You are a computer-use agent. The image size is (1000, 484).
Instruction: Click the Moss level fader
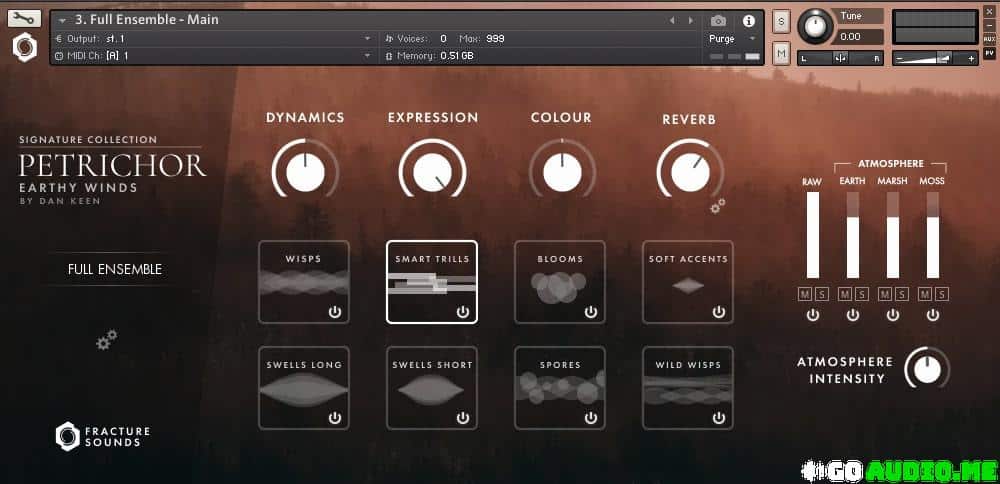tap(933, 235)
